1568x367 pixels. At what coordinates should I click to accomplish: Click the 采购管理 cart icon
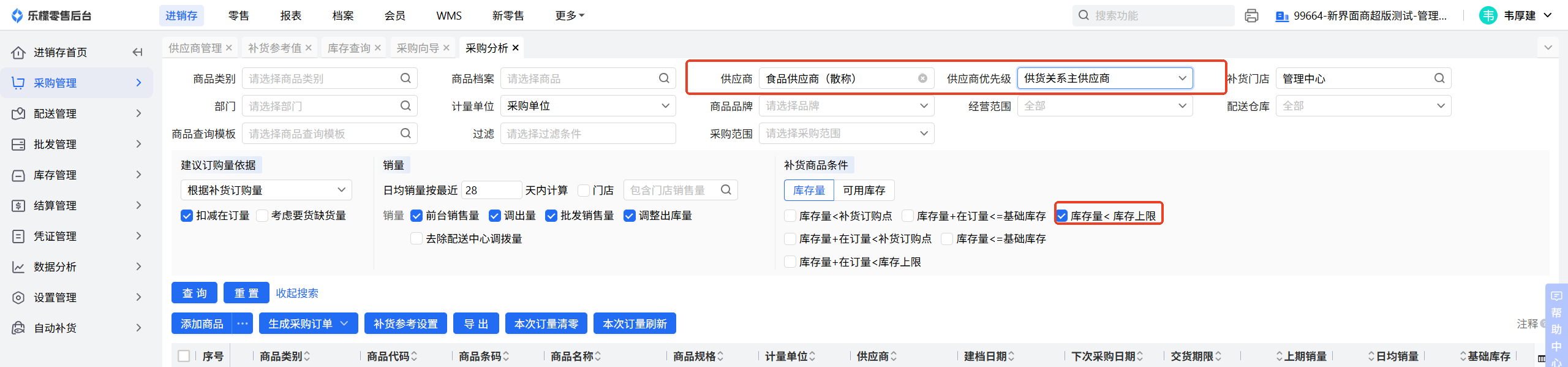point(18,83)
